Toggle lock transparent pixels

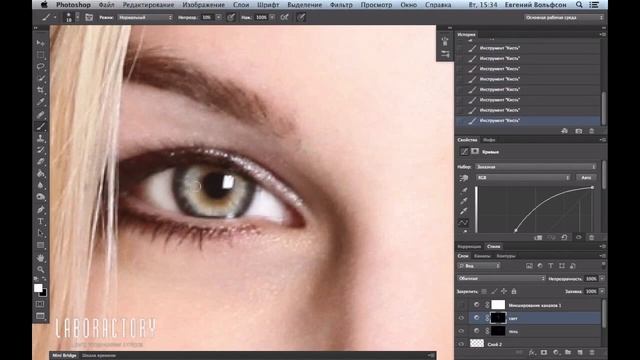pos(484,291)
